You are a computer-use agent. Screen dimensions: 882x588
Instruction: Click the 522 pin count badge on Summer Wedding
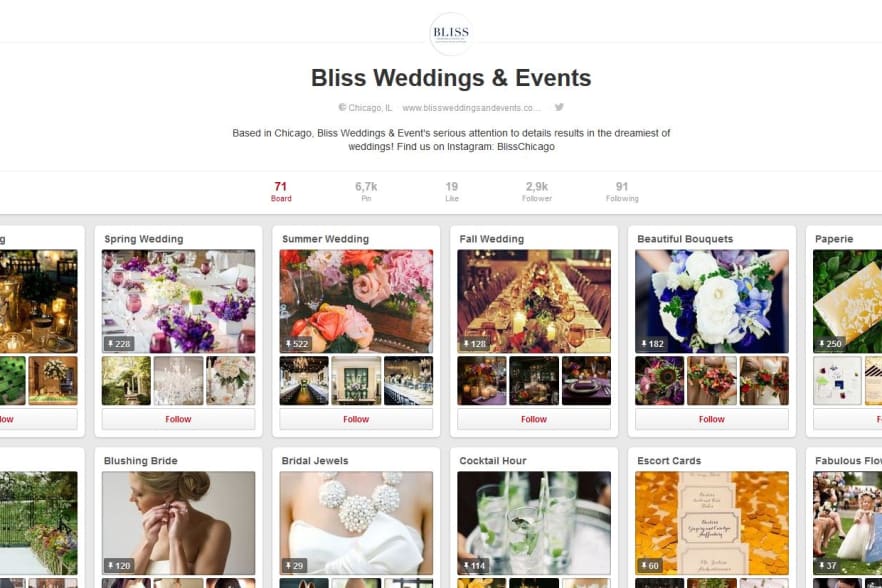tap(297, 344)
